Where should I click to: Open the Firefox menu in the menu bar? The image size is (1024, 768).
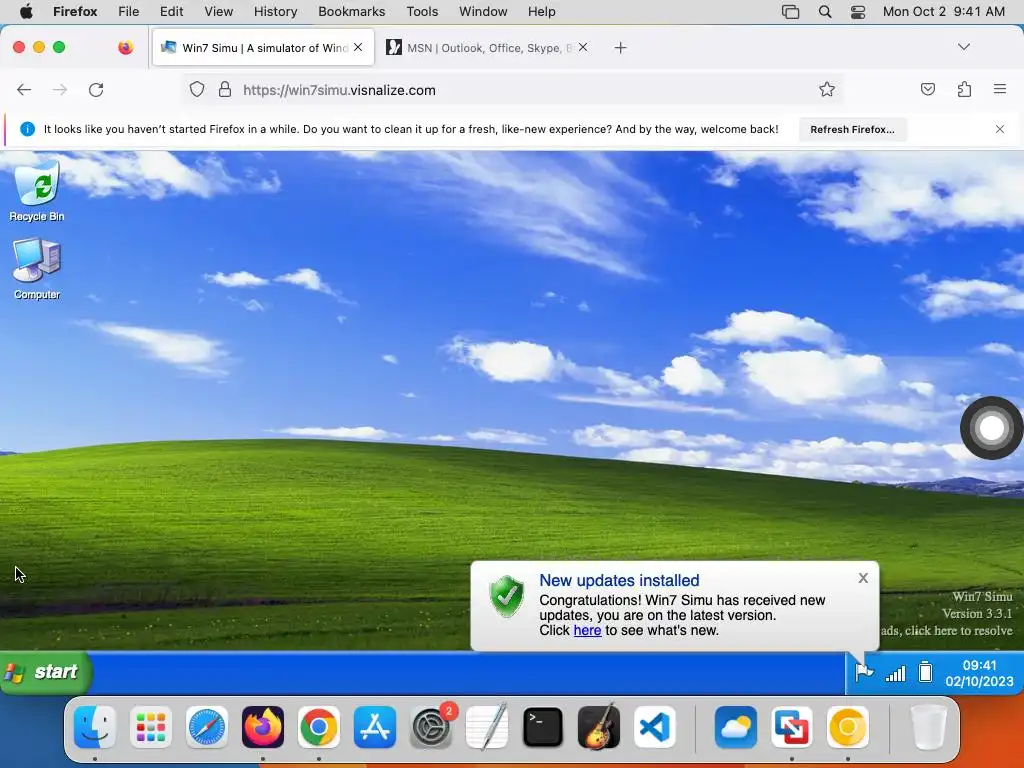coord(75,11)
